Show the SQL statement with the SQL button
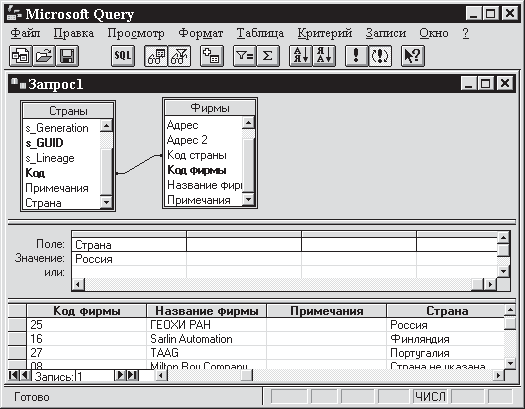 (123, 56)
